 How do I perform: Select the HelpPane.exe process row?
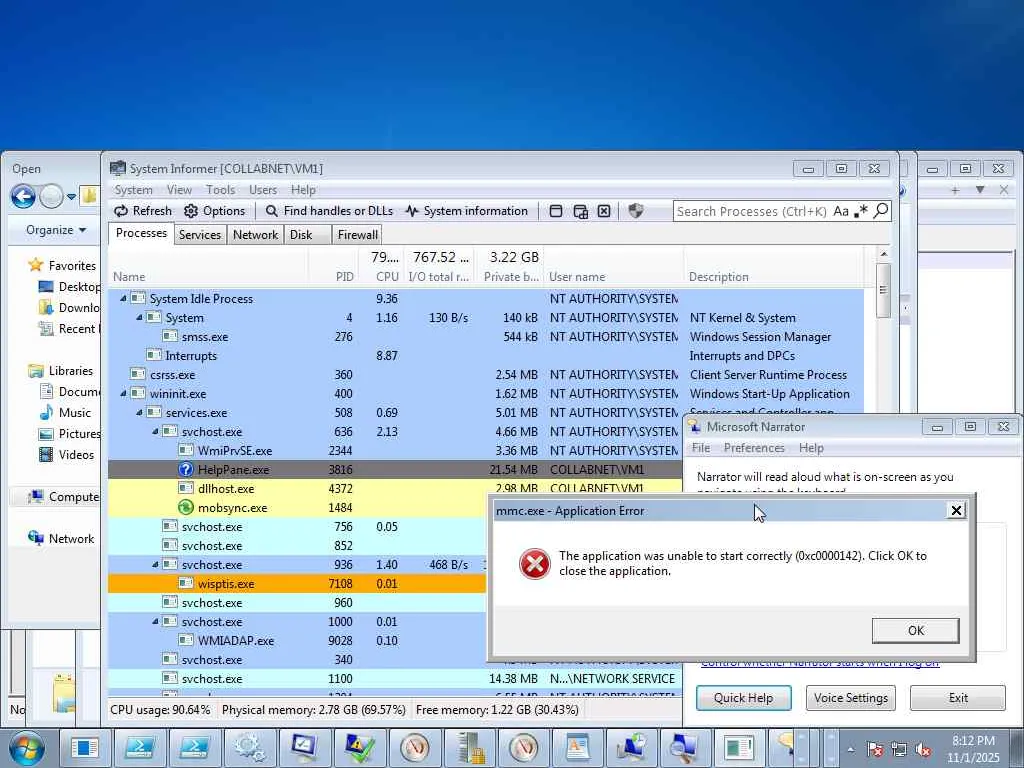[x=396, y=470]
